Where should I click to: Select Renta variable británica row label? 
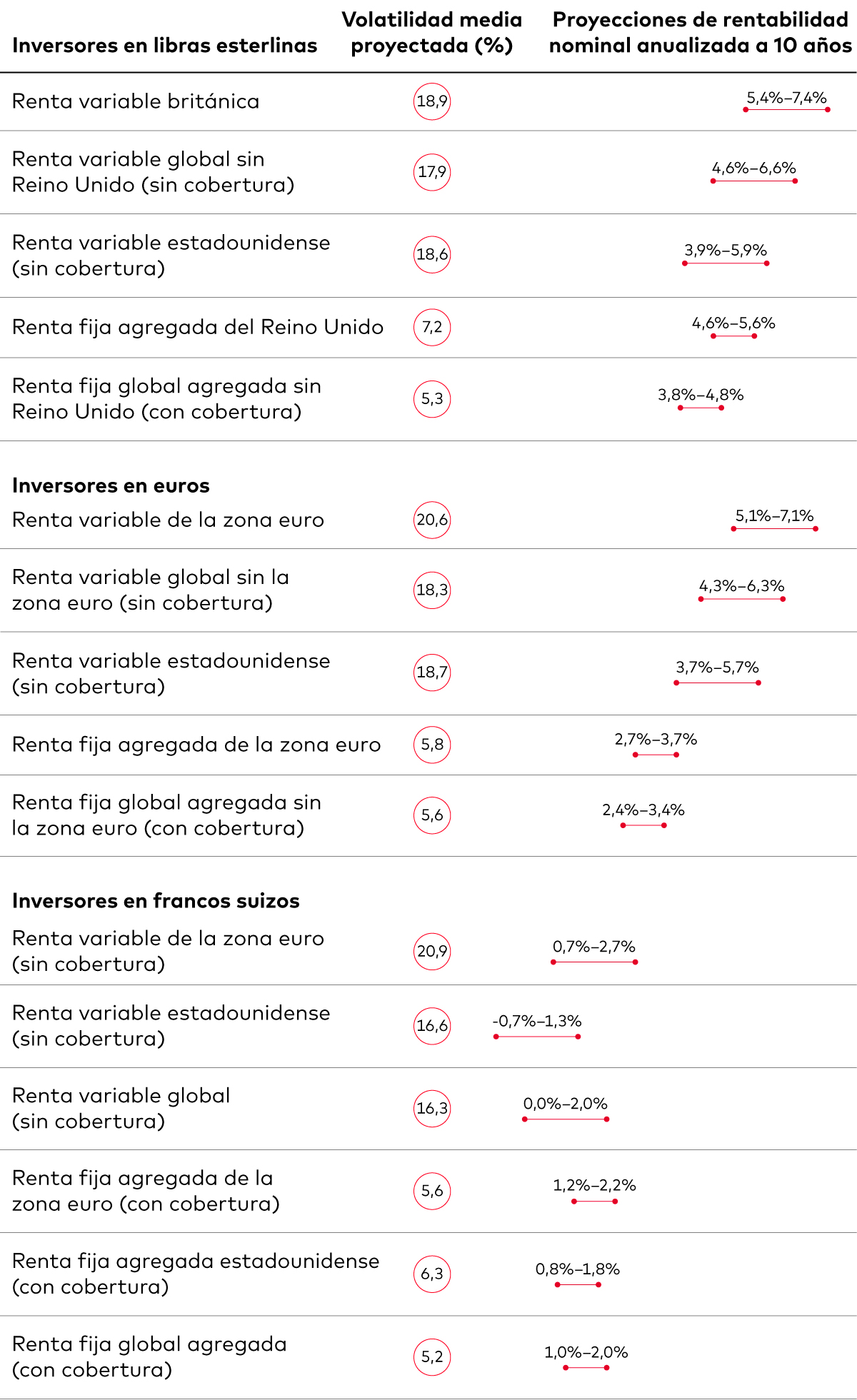[x=136, y=101]
